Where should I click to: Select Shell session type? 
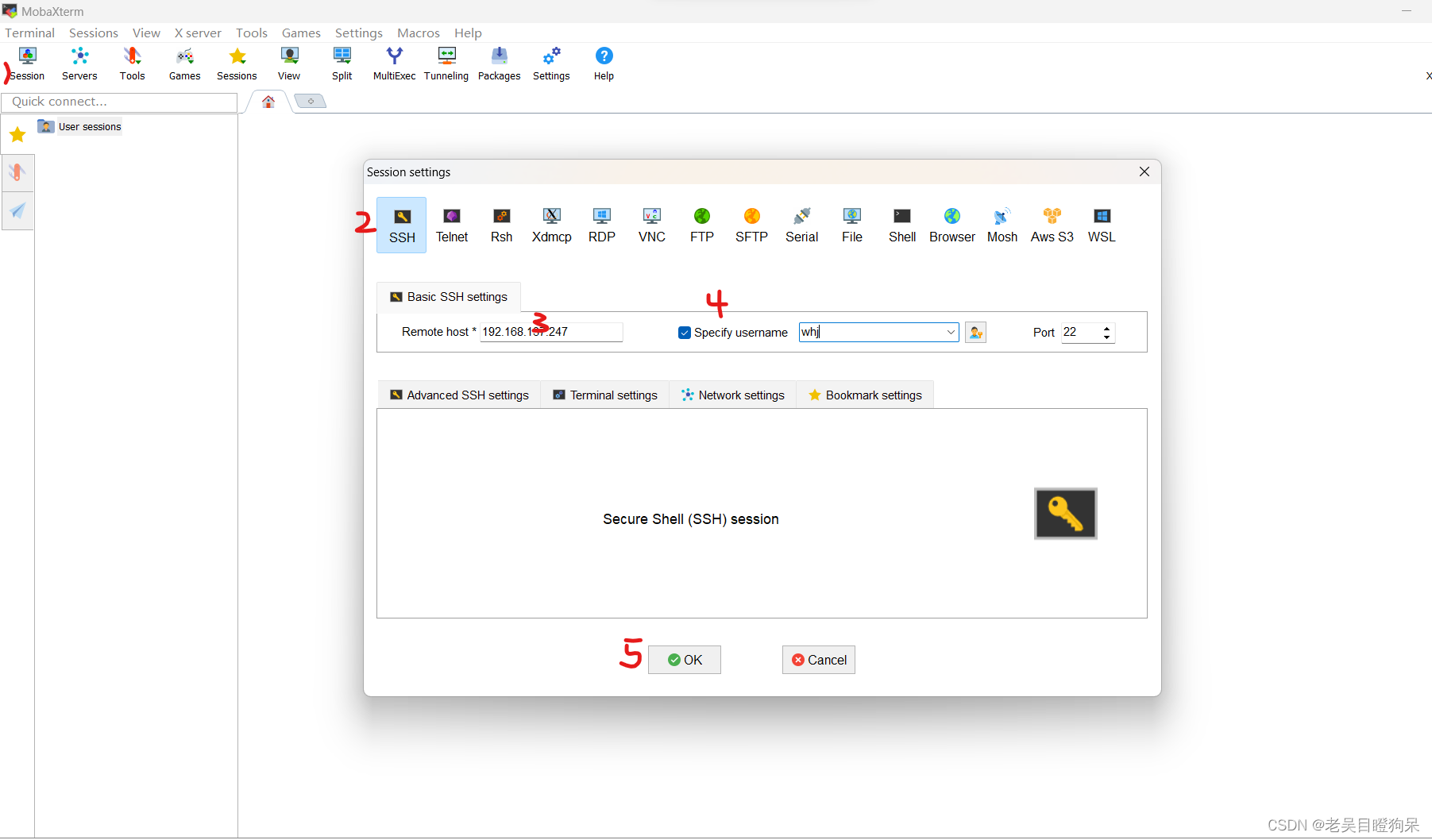click(902, 225)
